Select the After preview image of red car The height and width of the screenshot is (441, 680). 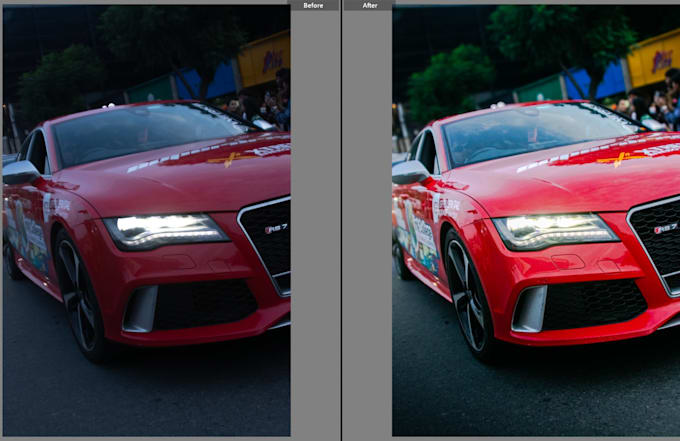coord(536,220)
